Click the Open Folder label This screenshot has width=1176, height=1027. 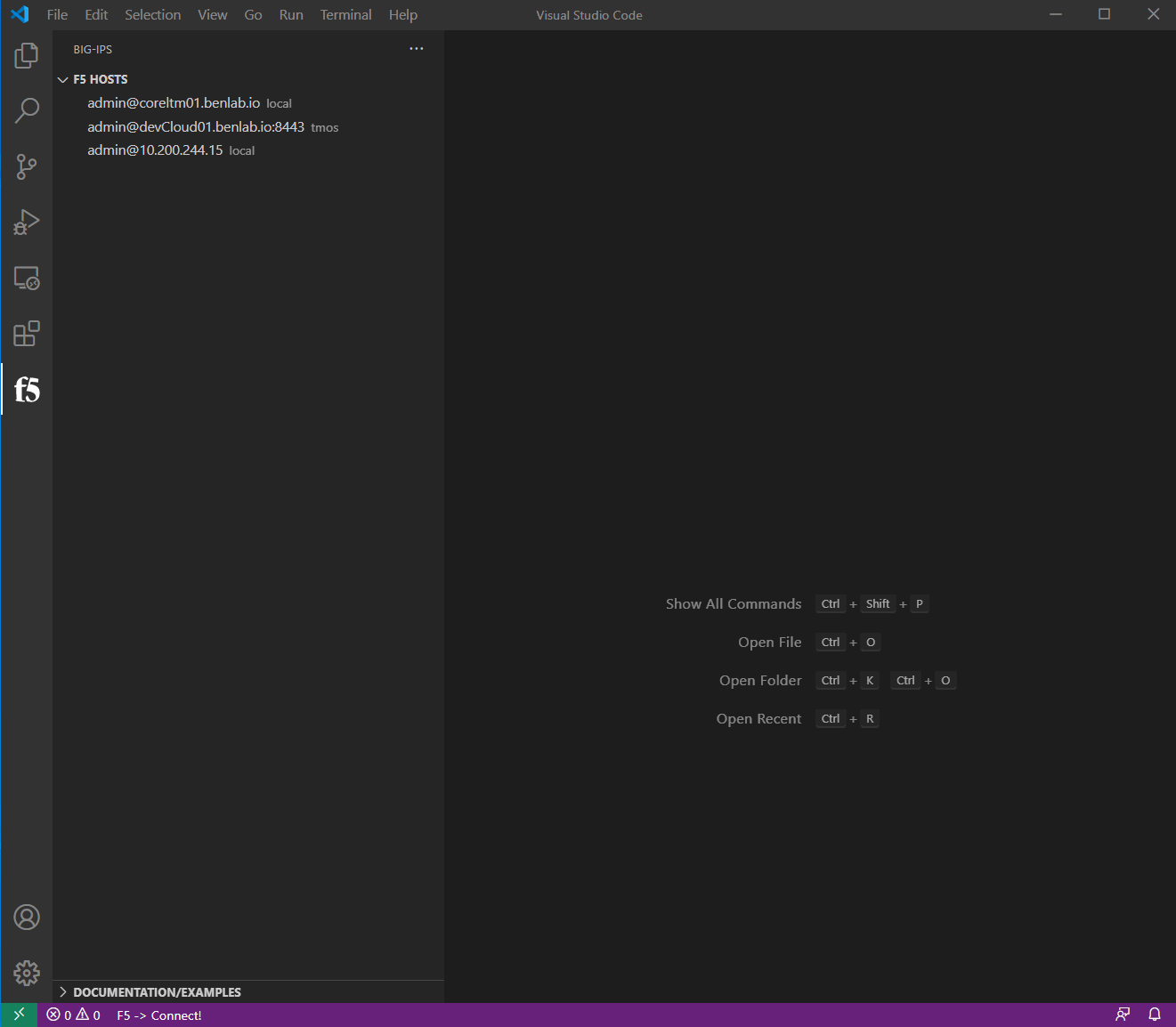[760, 680]
